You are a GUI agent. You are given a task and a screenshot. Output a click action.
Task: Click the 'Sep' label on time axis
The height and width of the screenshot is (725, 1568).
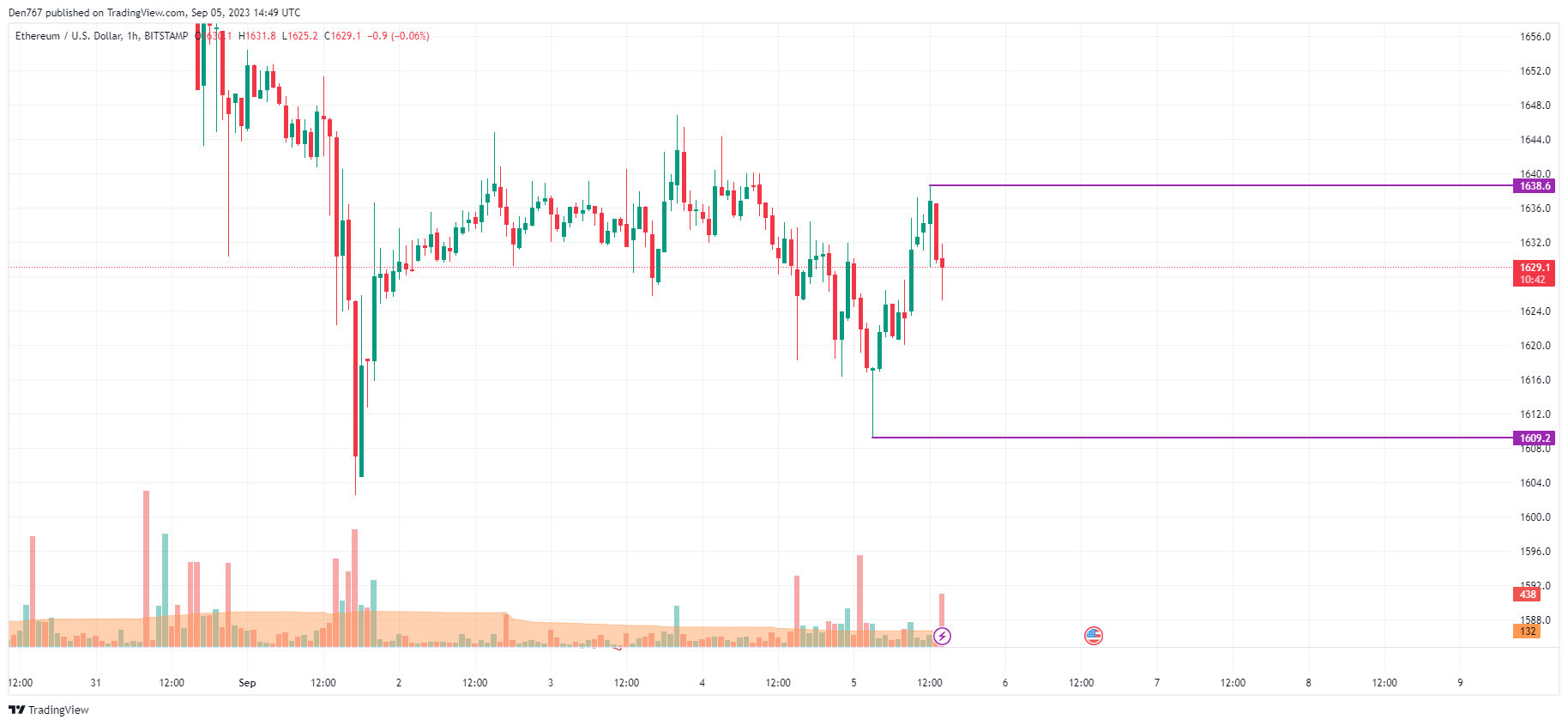[247, 683]
